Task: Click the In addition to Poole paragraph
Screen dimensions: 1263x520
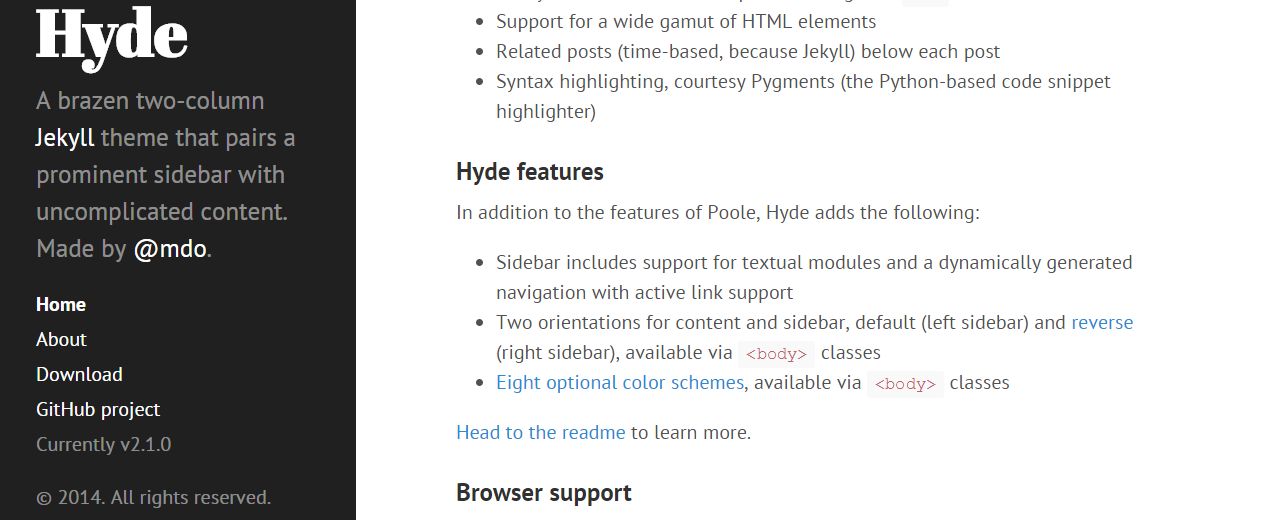Action: pos(718,212)
